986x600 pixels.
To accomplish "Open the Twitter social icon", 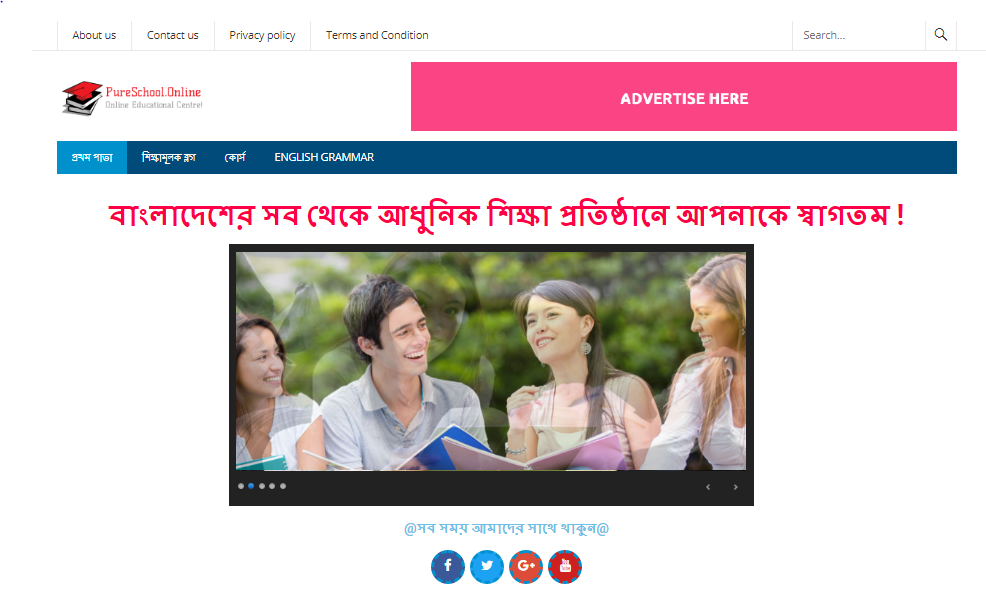I will pos(487,567).
